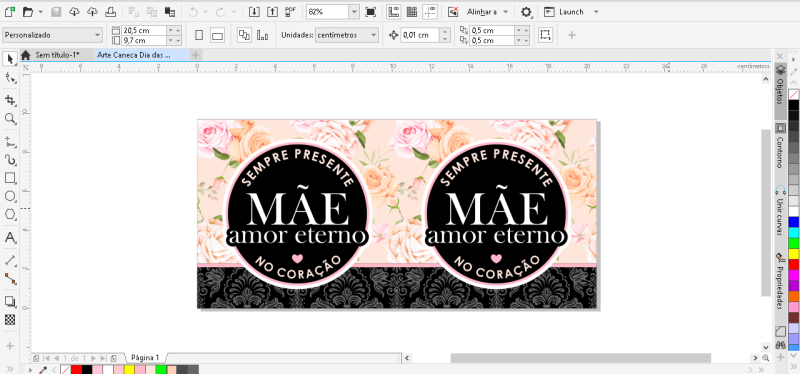Toggle snap off button

453,12
